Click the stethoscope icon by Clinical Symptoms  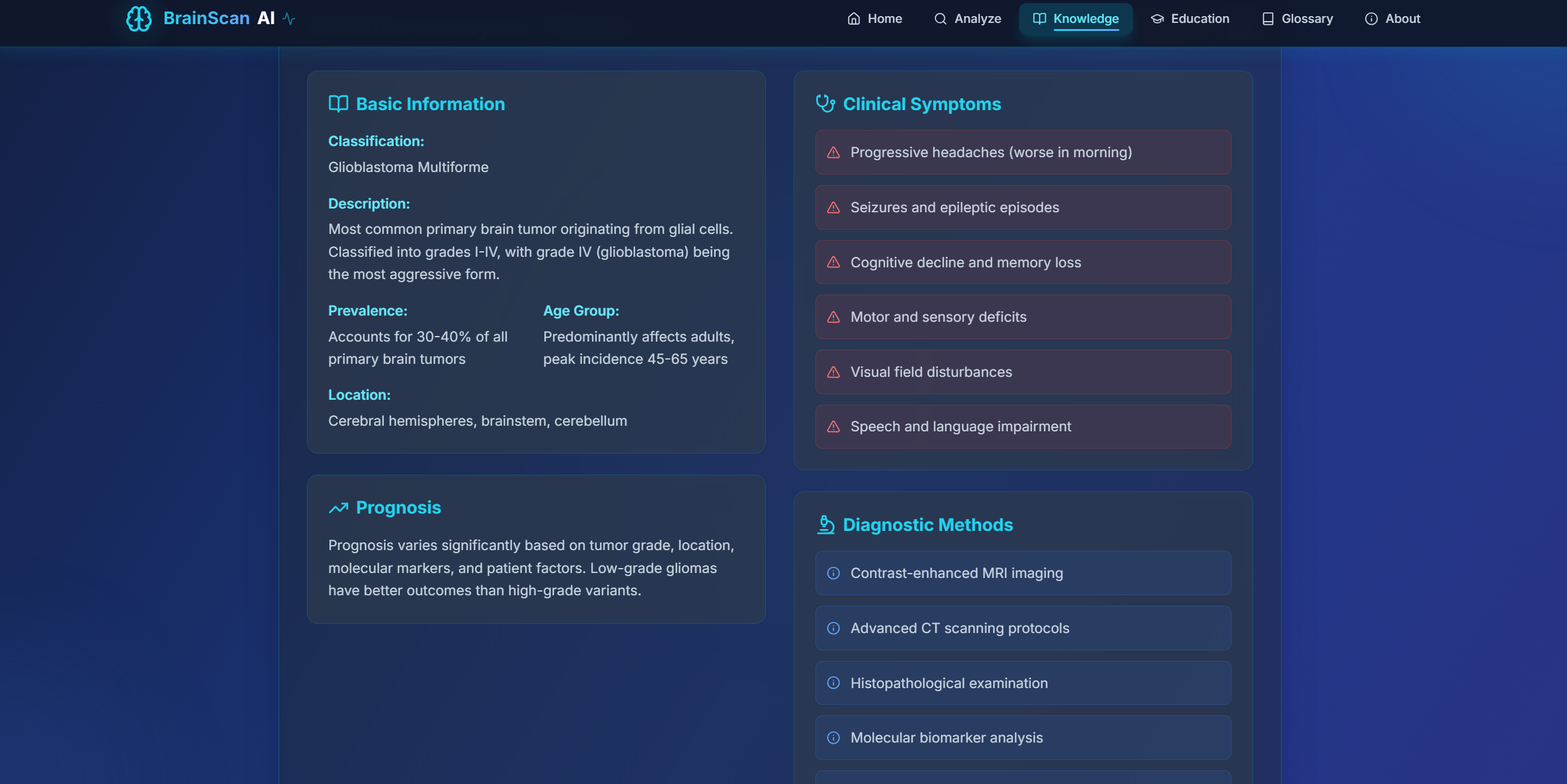pos(825,104)
